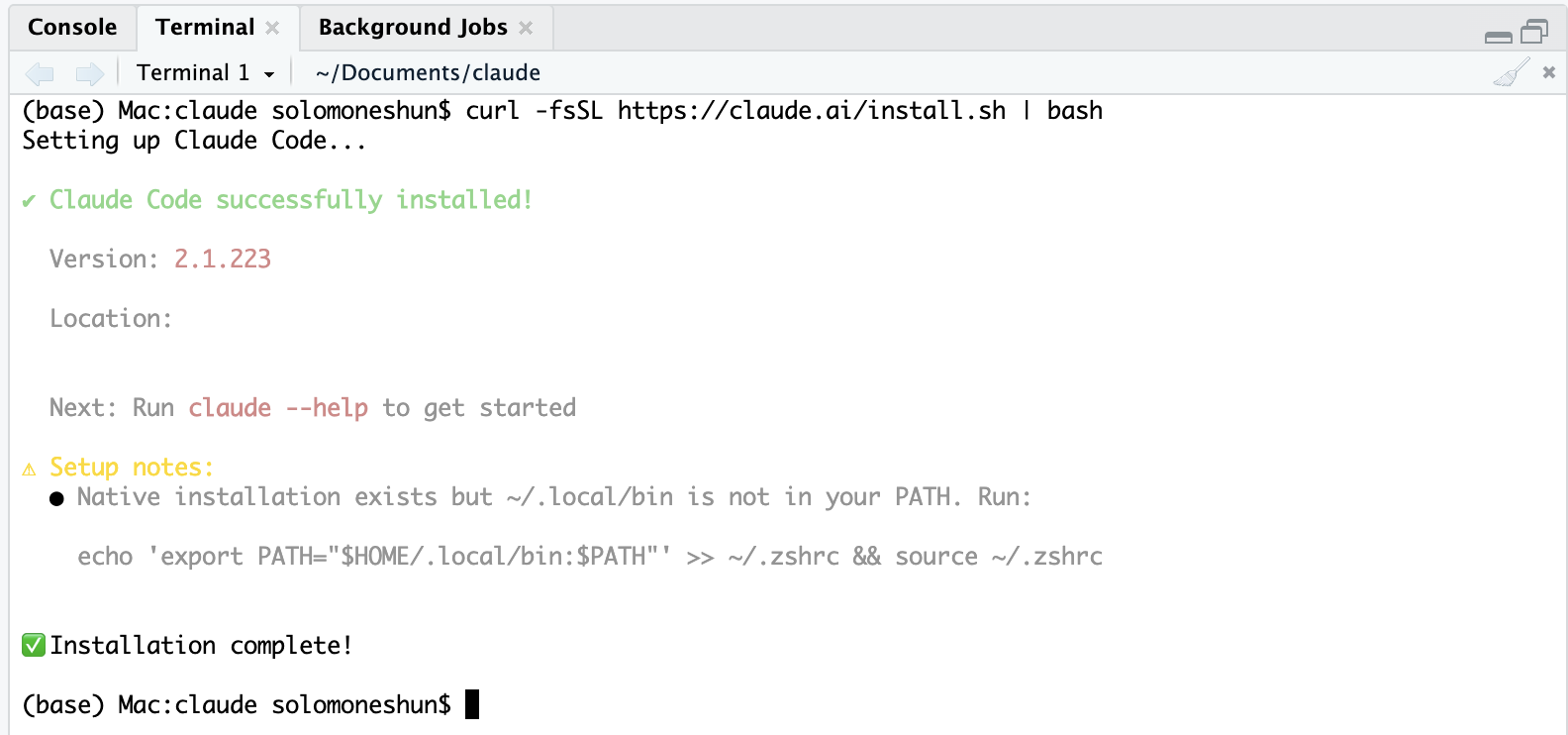Select the Terminal tab
The image size is (1568, 735).
(x=205, y=27)
